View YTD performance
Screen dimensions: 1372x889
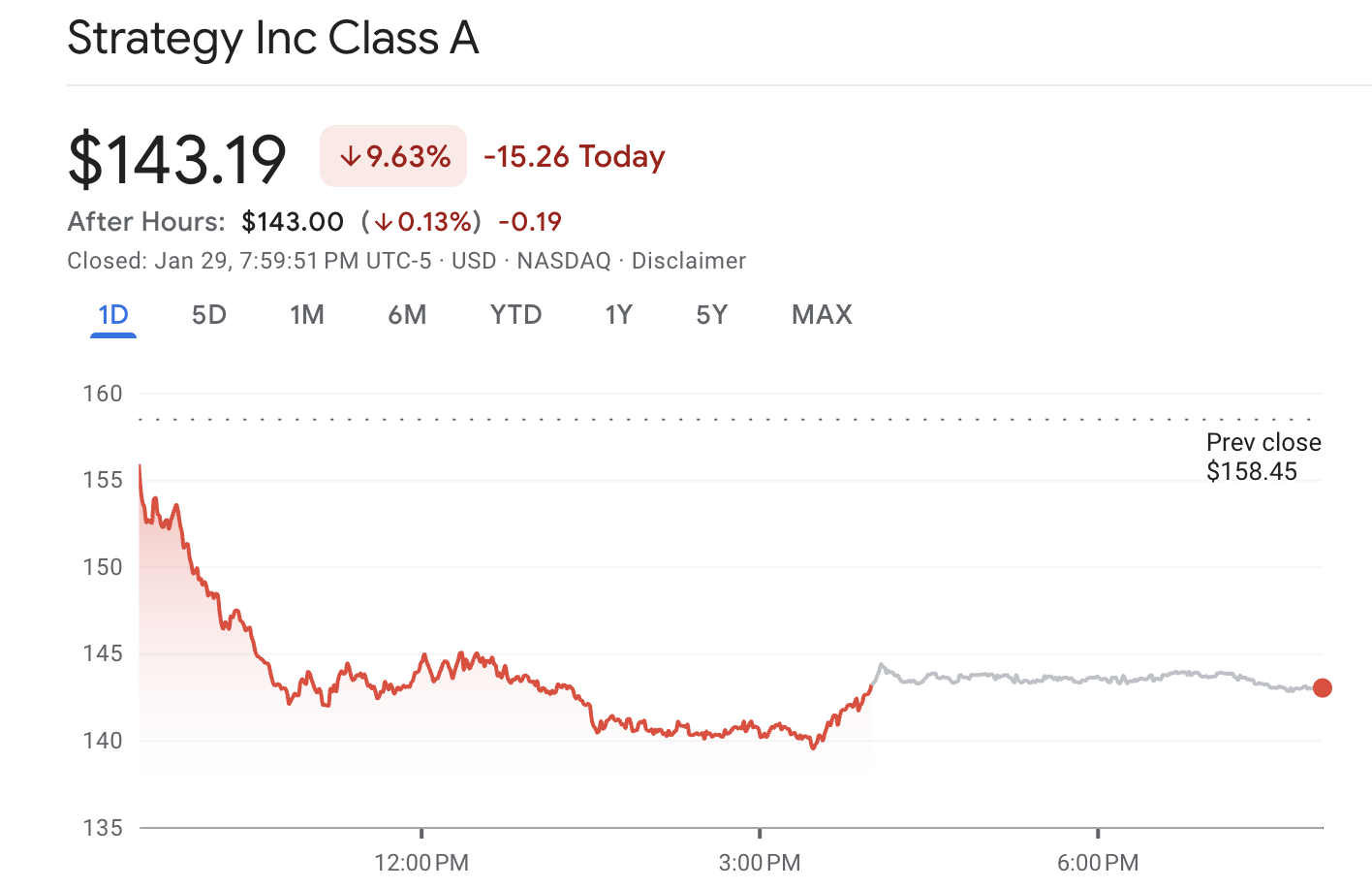514,314
